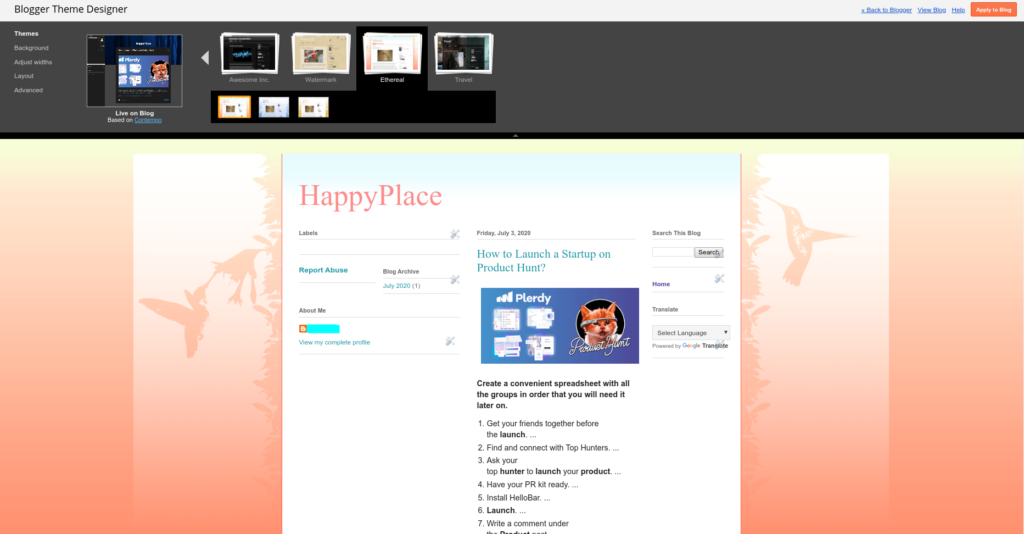Click the HappyPlace blog title
The image size is (1024, 534).
tap(370, 196)
